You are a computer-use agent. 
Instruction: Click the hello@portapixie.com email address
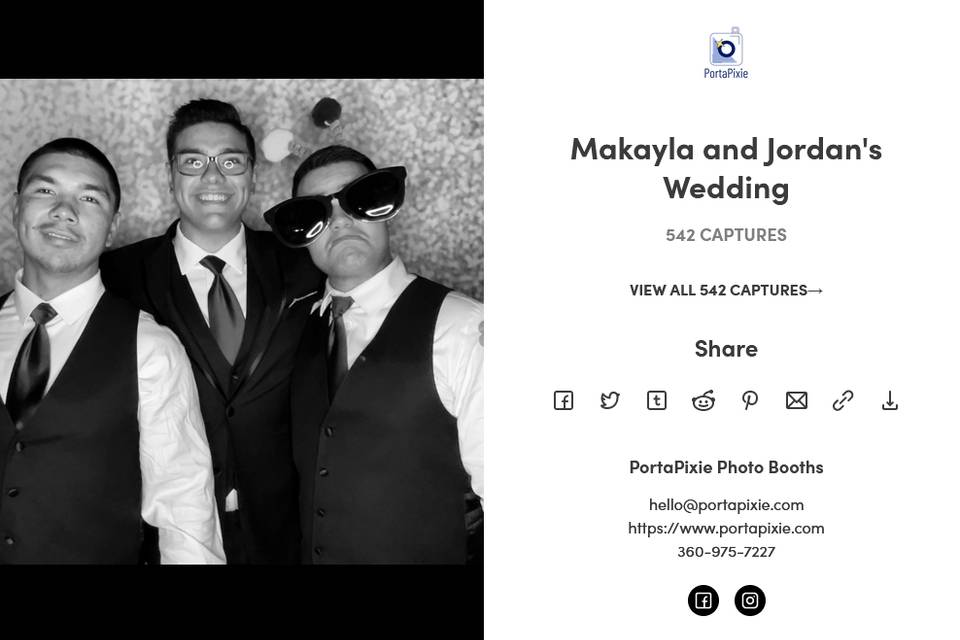point(726,505)
